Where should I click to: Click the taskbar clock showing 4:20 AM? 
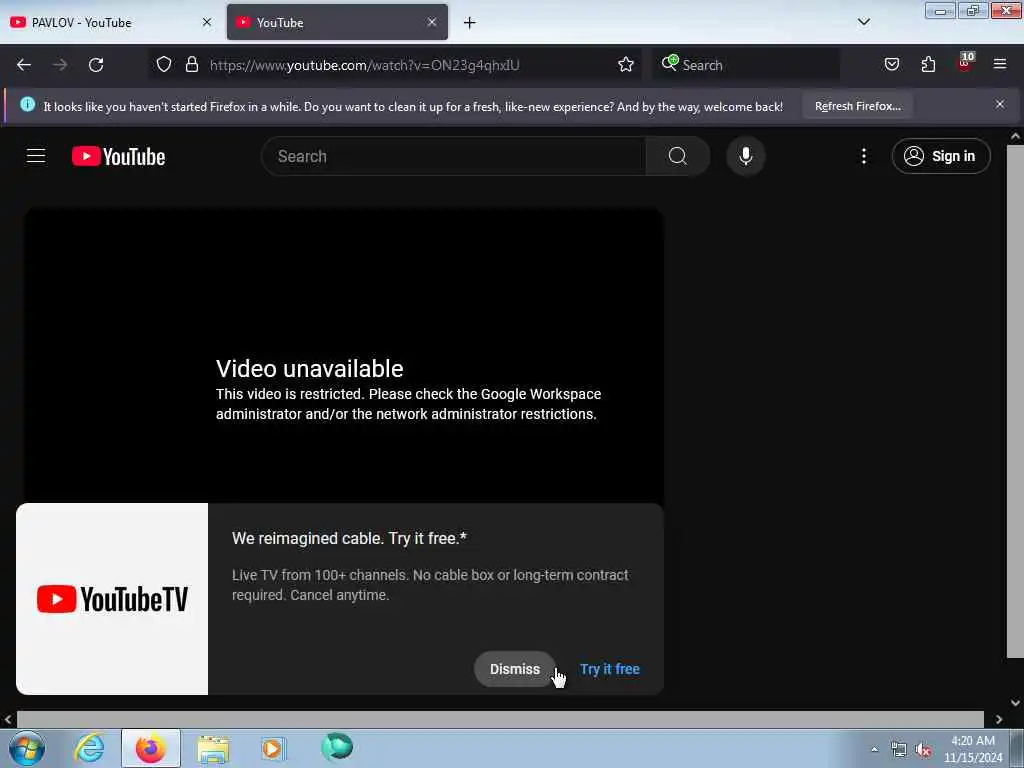[x=972, y=749]
